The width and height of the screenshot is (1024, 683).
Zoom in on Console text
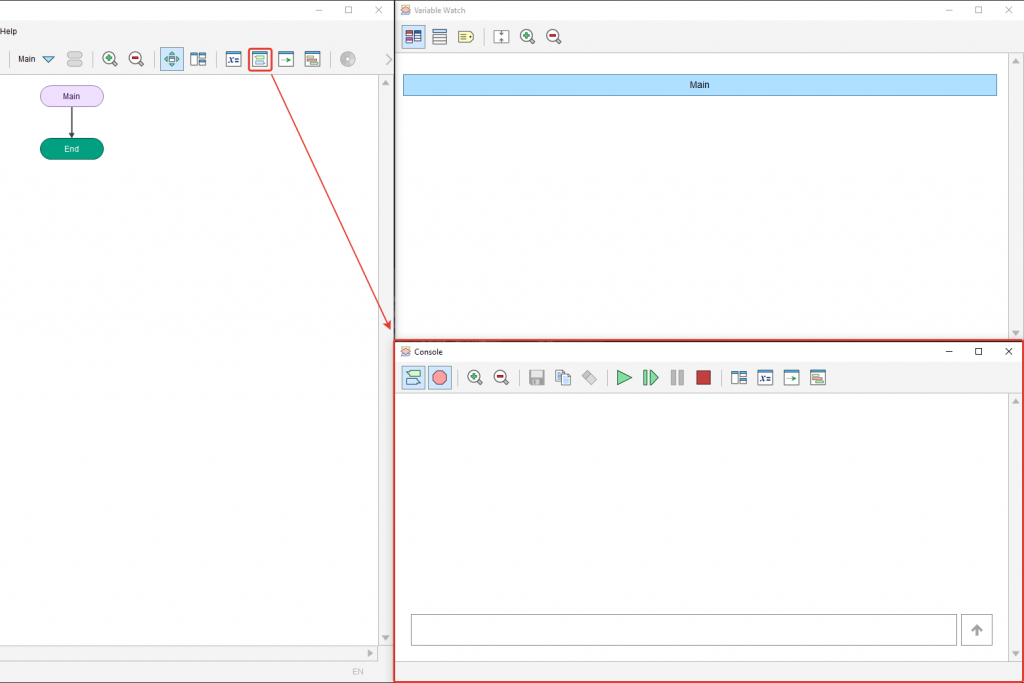(475, 377)
